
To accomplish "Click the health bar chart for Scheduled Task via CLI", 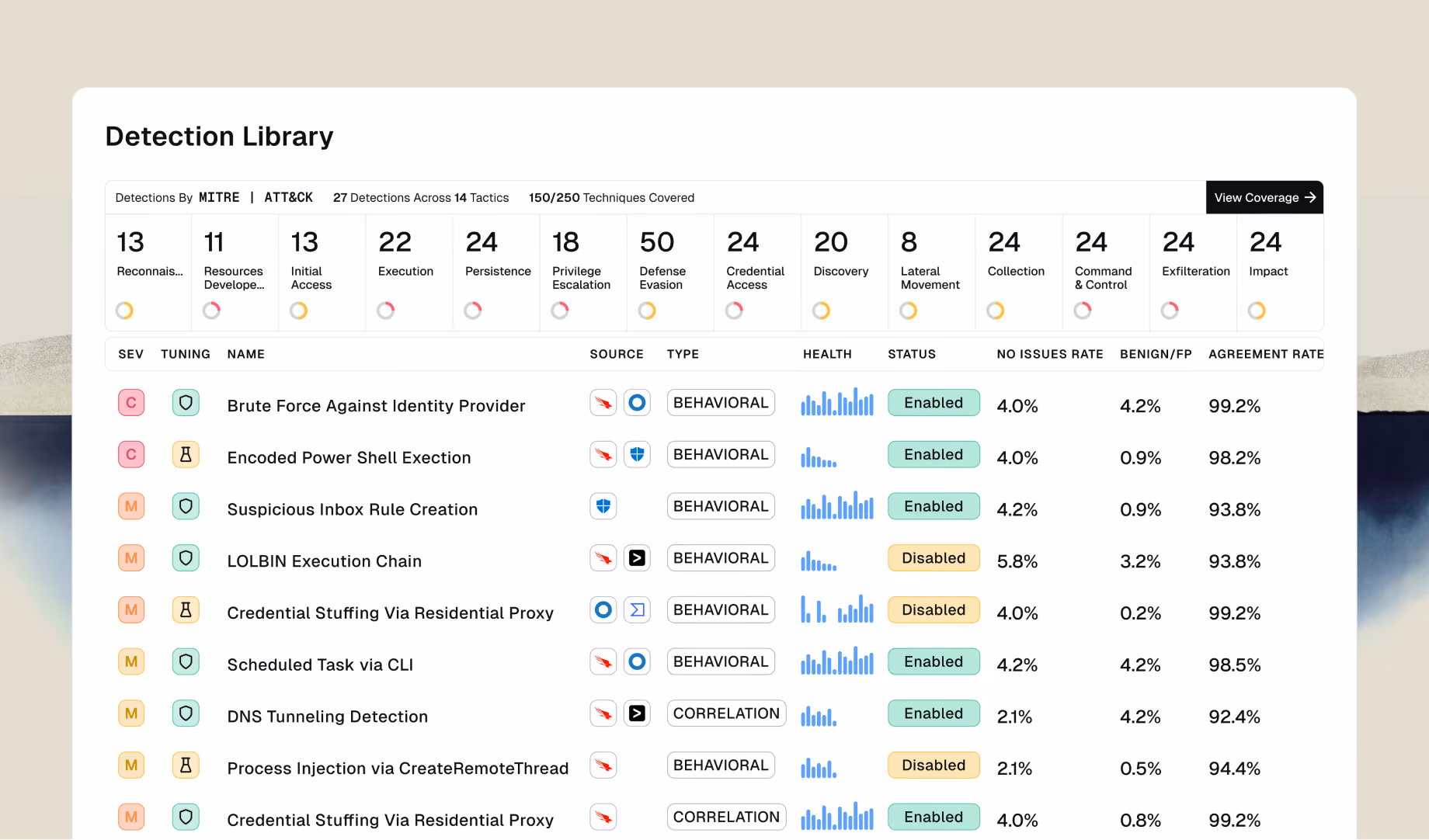I will [x=837, y=661].
